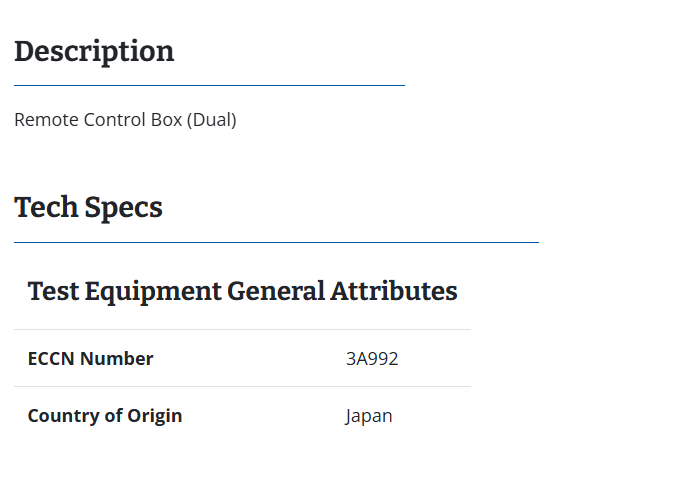Click the blue divider under Description
Screen dimensions: 675x478
209,85
